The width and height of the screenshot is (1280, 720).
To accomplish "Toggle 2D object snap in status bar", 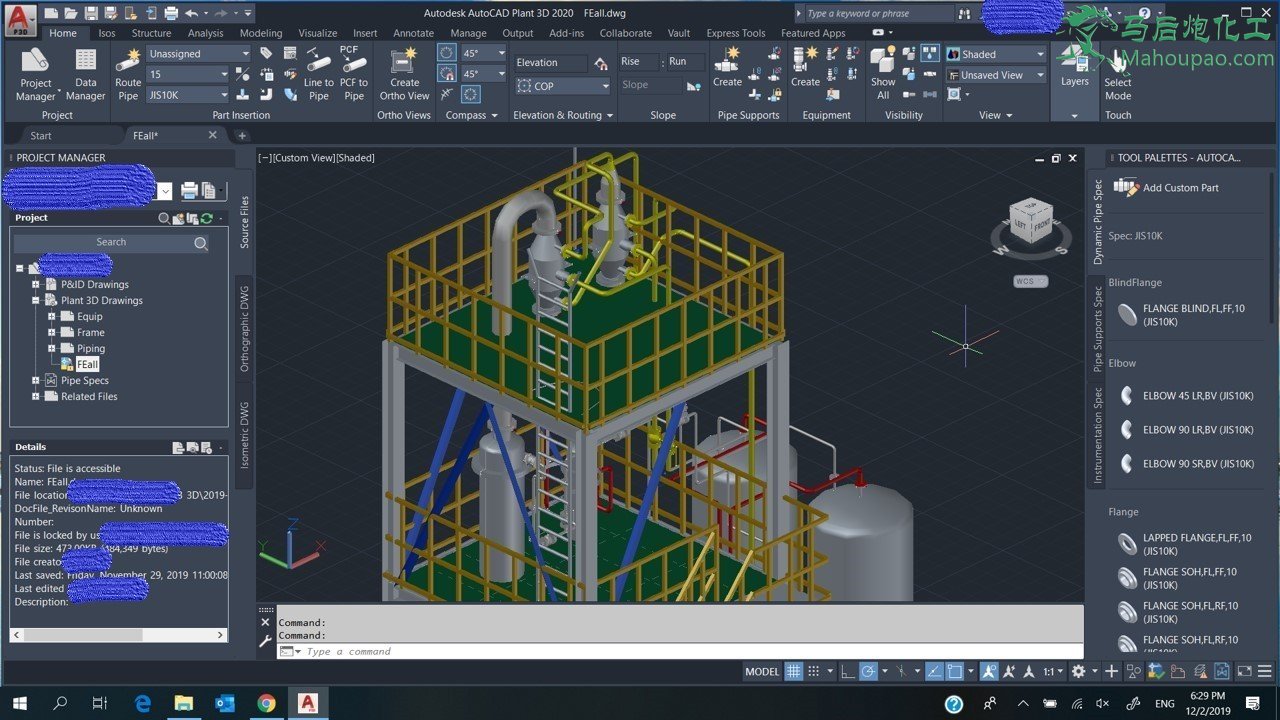I will click(955, 672).
